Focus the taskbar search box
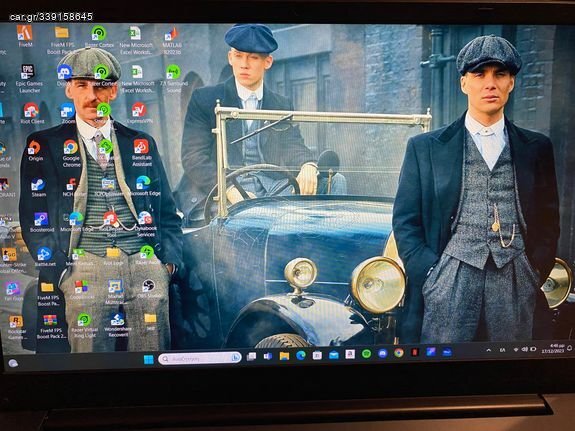The image size is (575, 431). (x=200, y=358)
